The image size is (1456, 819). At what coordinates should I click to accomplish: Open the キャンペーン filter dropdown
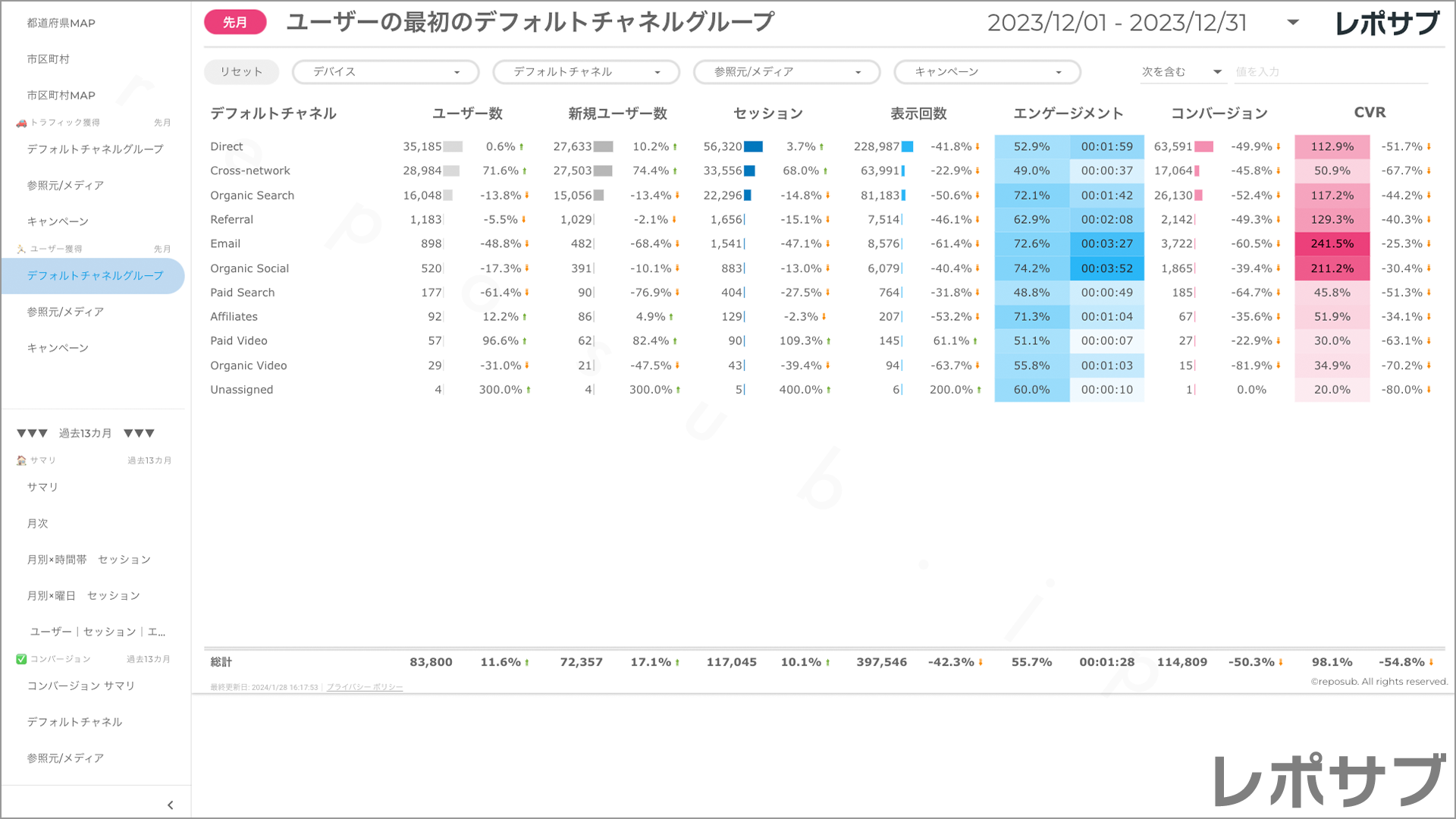[x=987, y=72]
